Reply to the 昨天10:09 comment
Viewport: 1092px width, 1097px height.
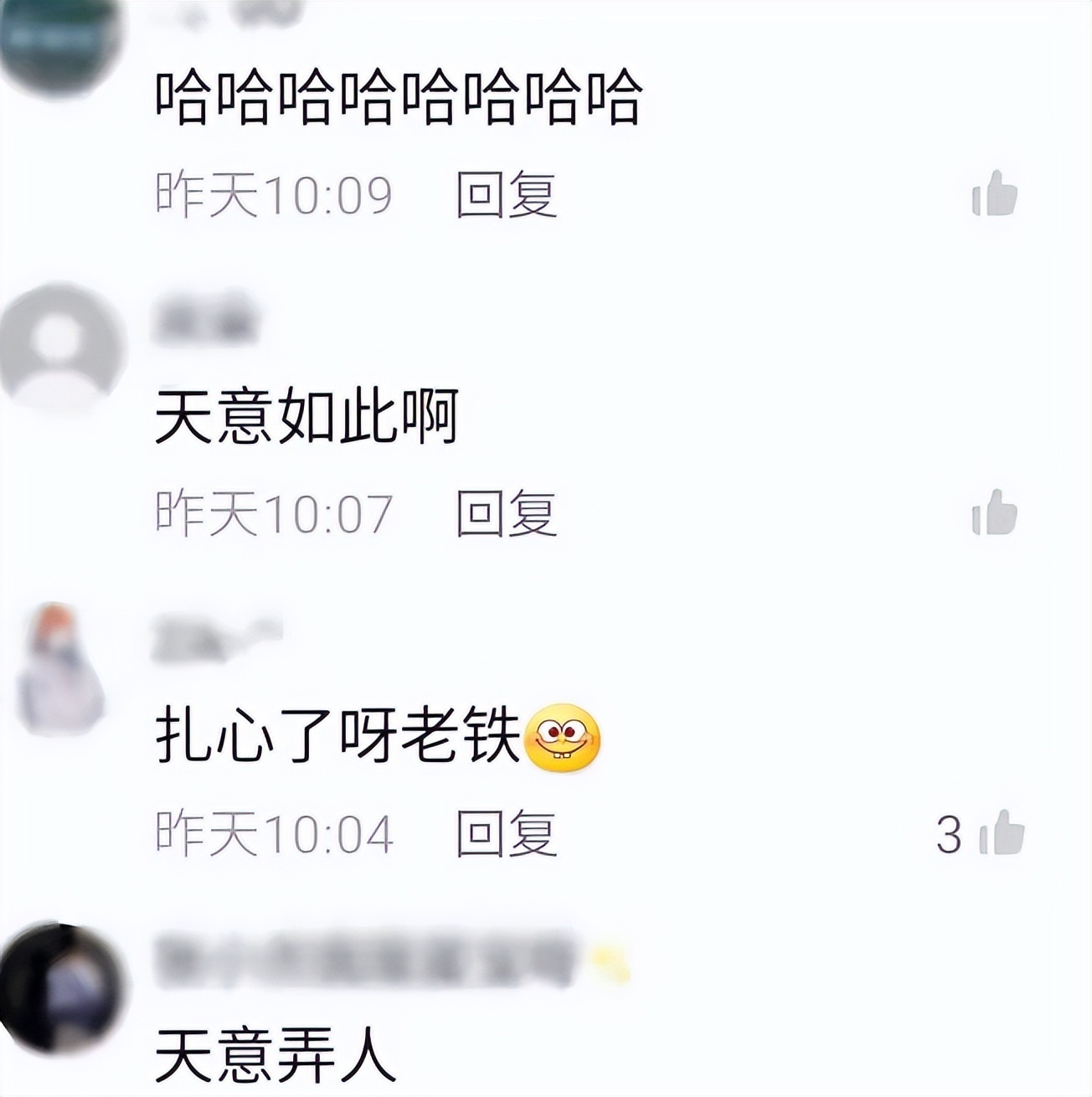click(x=507, y=195)
